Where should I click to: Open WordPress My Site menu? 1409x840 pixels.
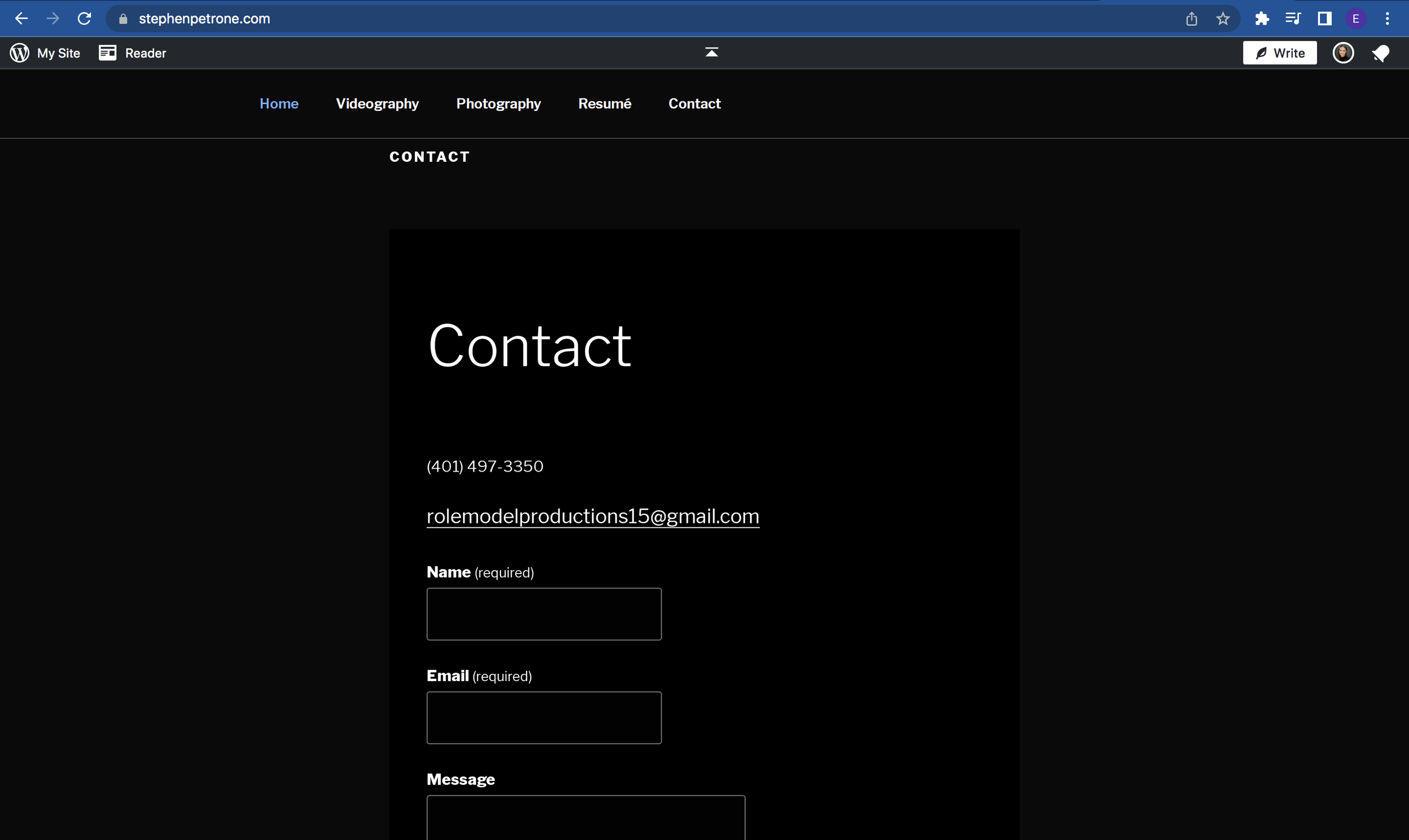coord(45,53)
